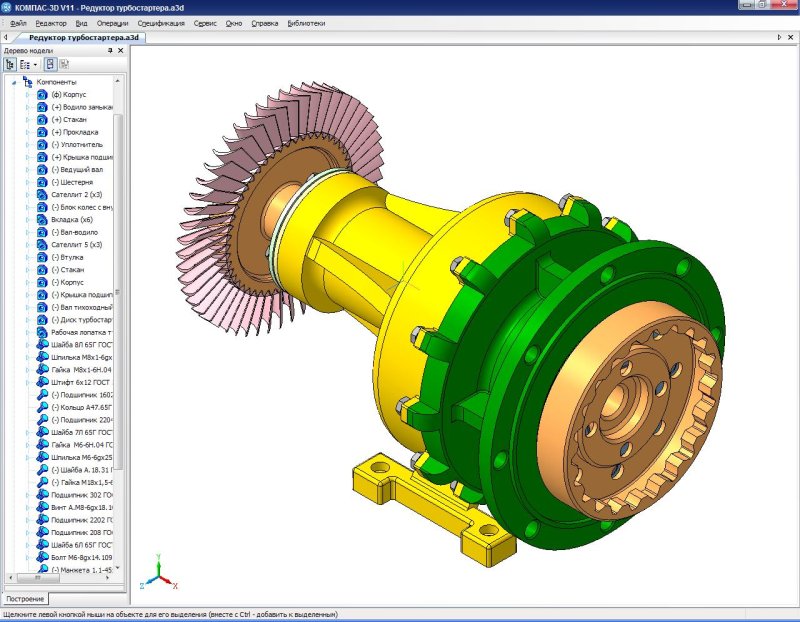Click the Вкладка (x6) component icon
Screen dimensions: 800x622
[42, 219]
